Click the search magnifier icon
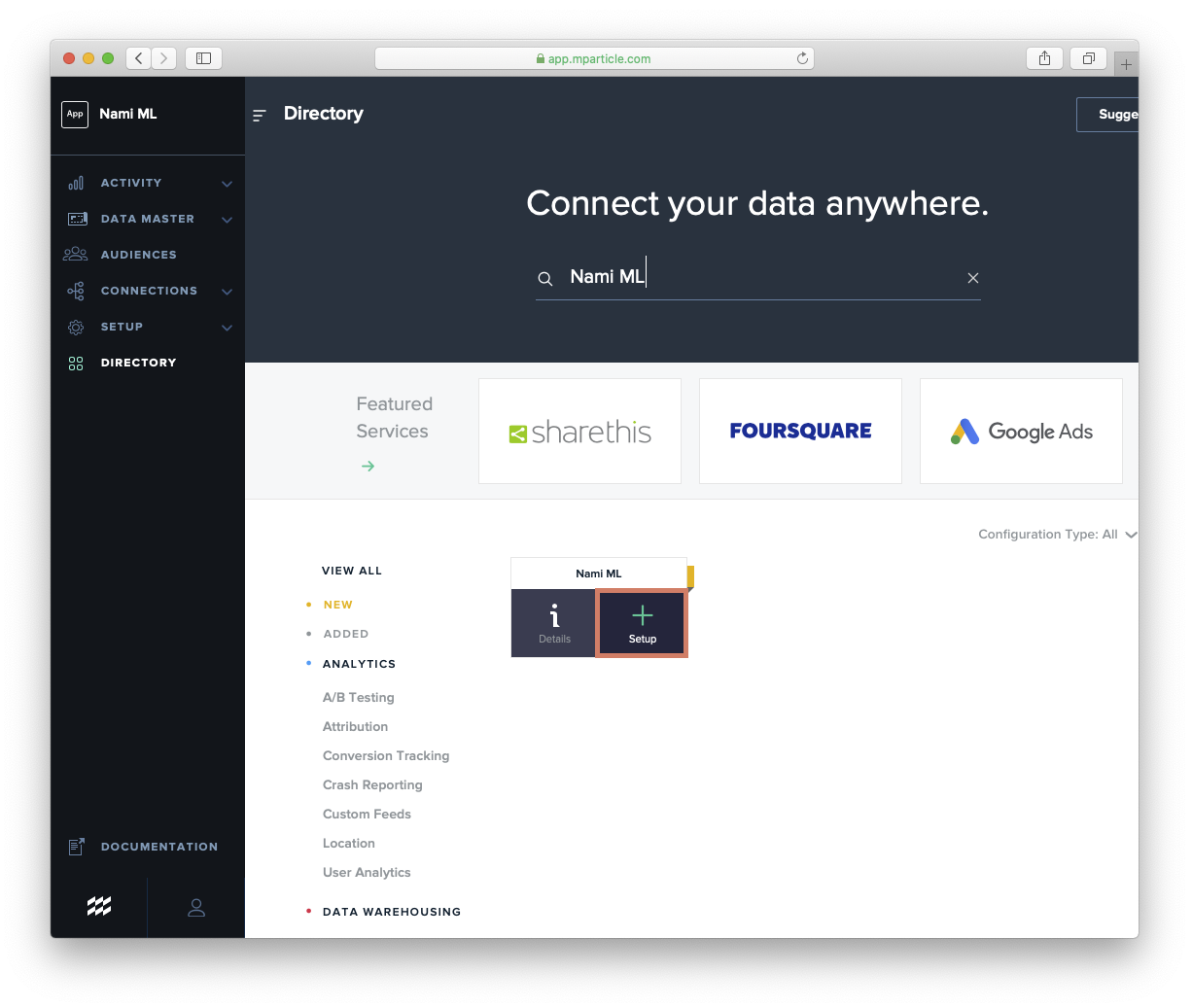This screenshot has height=1008, width=1192. point(545,278)
